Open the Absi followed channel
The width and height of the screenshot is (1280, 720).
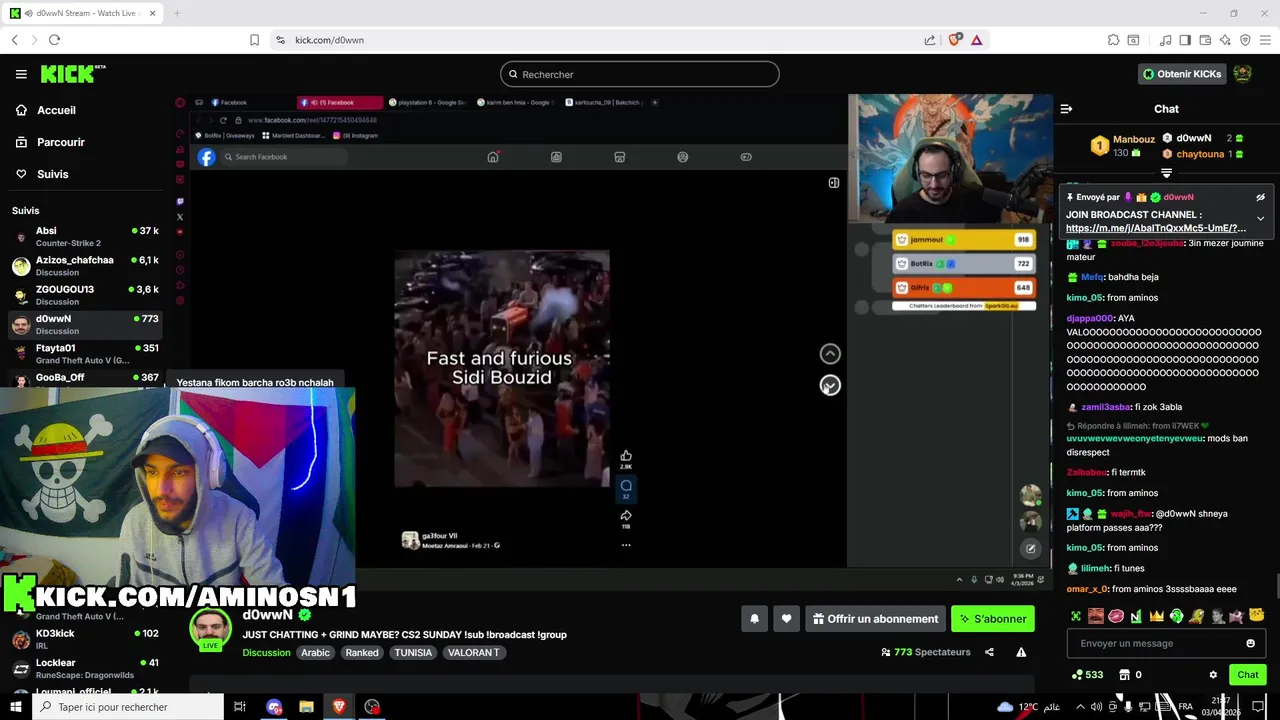[x=84, y=236]
